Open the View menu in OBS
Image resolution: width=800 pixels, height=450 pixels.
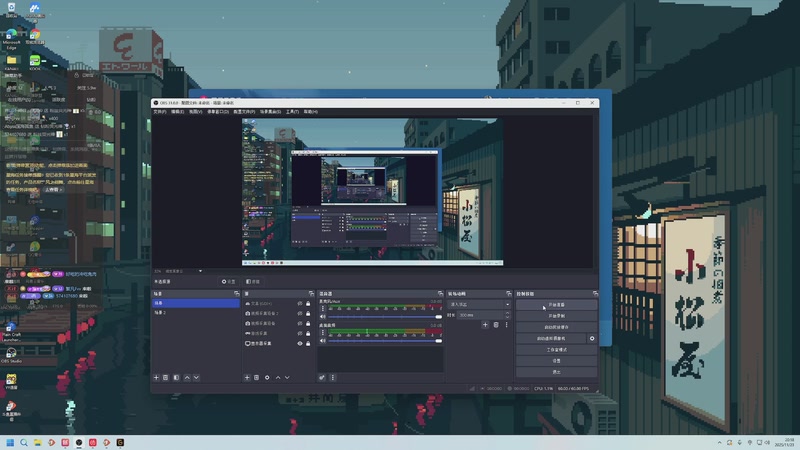click(x=195, y=112)
